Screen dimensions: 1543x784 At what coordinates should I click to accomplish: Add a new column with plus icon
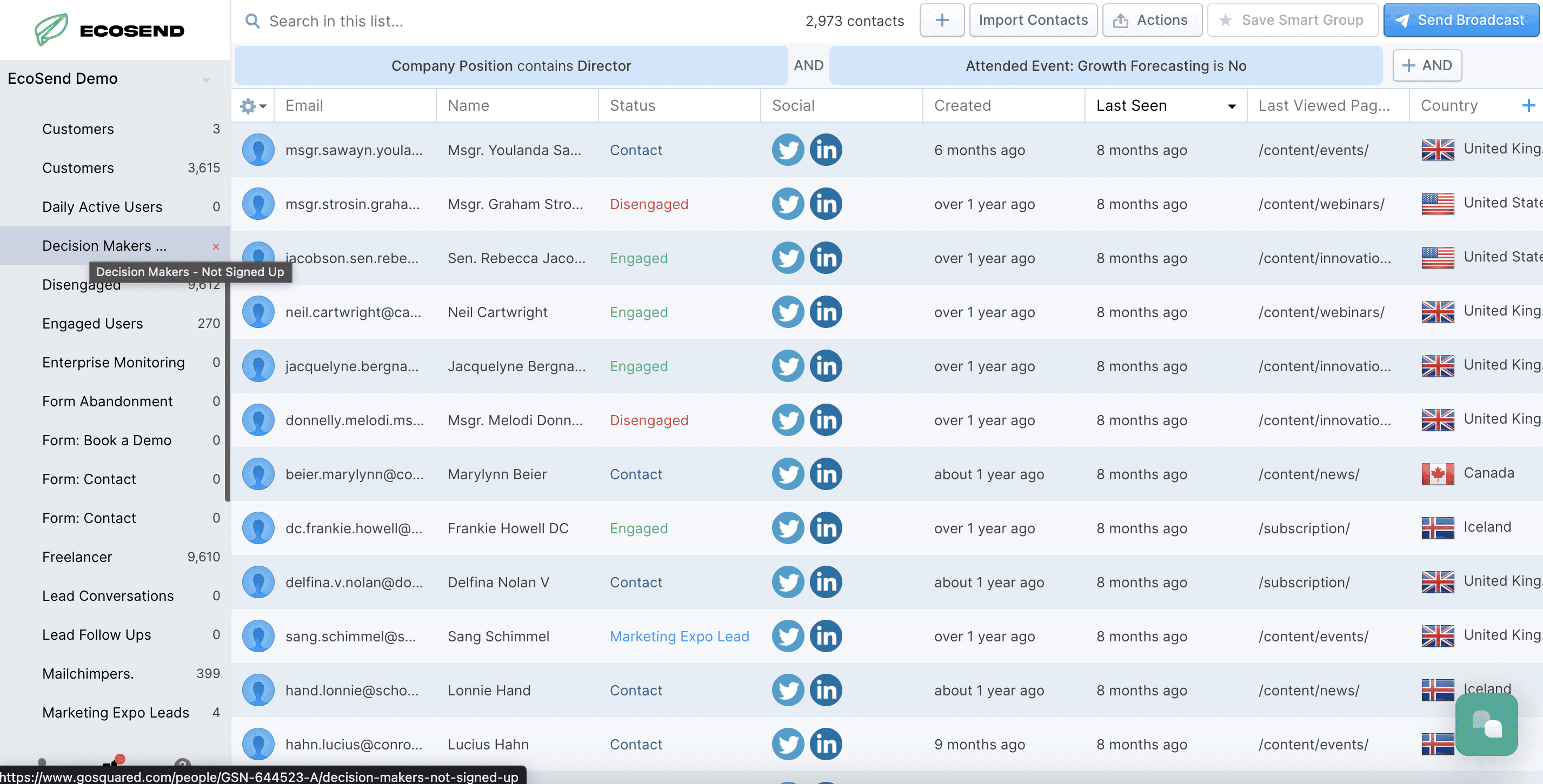1528,106
